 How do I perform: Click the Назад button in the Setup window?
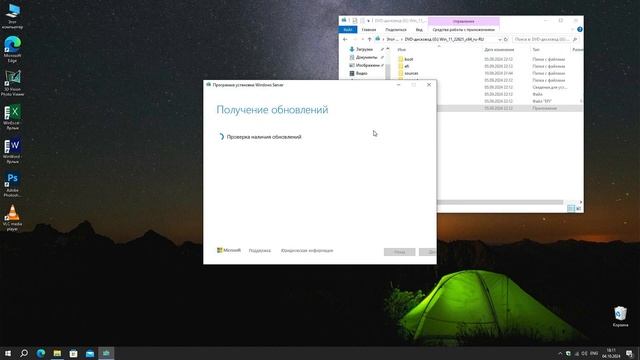click(x=399, y=252)
